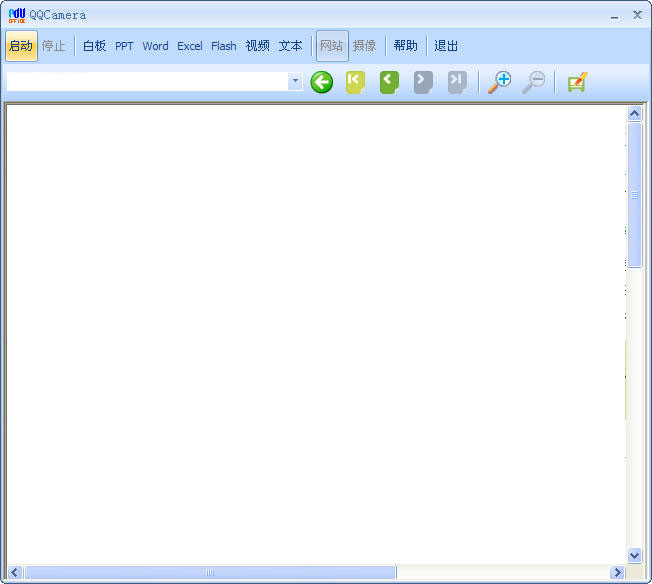The image size is (652, 584).
Task: Toggle the 网站 website mode button
Action: (x=332, y=46)
